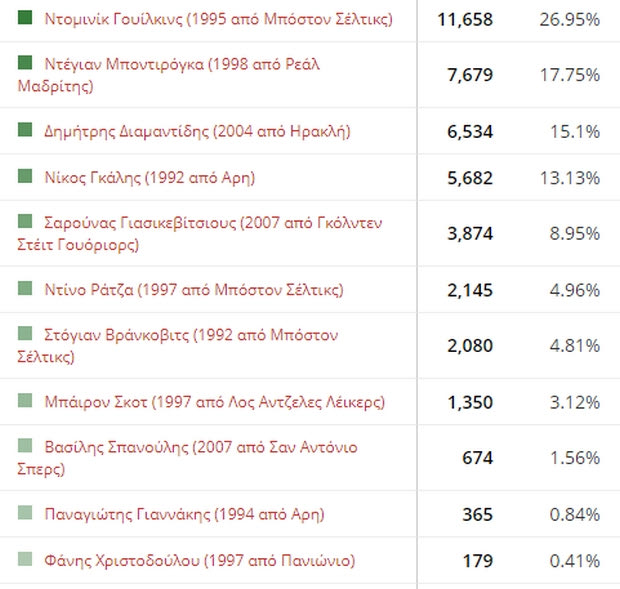Viewport: 620px width, 589px height.
Task: Click the green swatch beside Ντομινίκ Γουίλκινς
Action: coord(25,17)
